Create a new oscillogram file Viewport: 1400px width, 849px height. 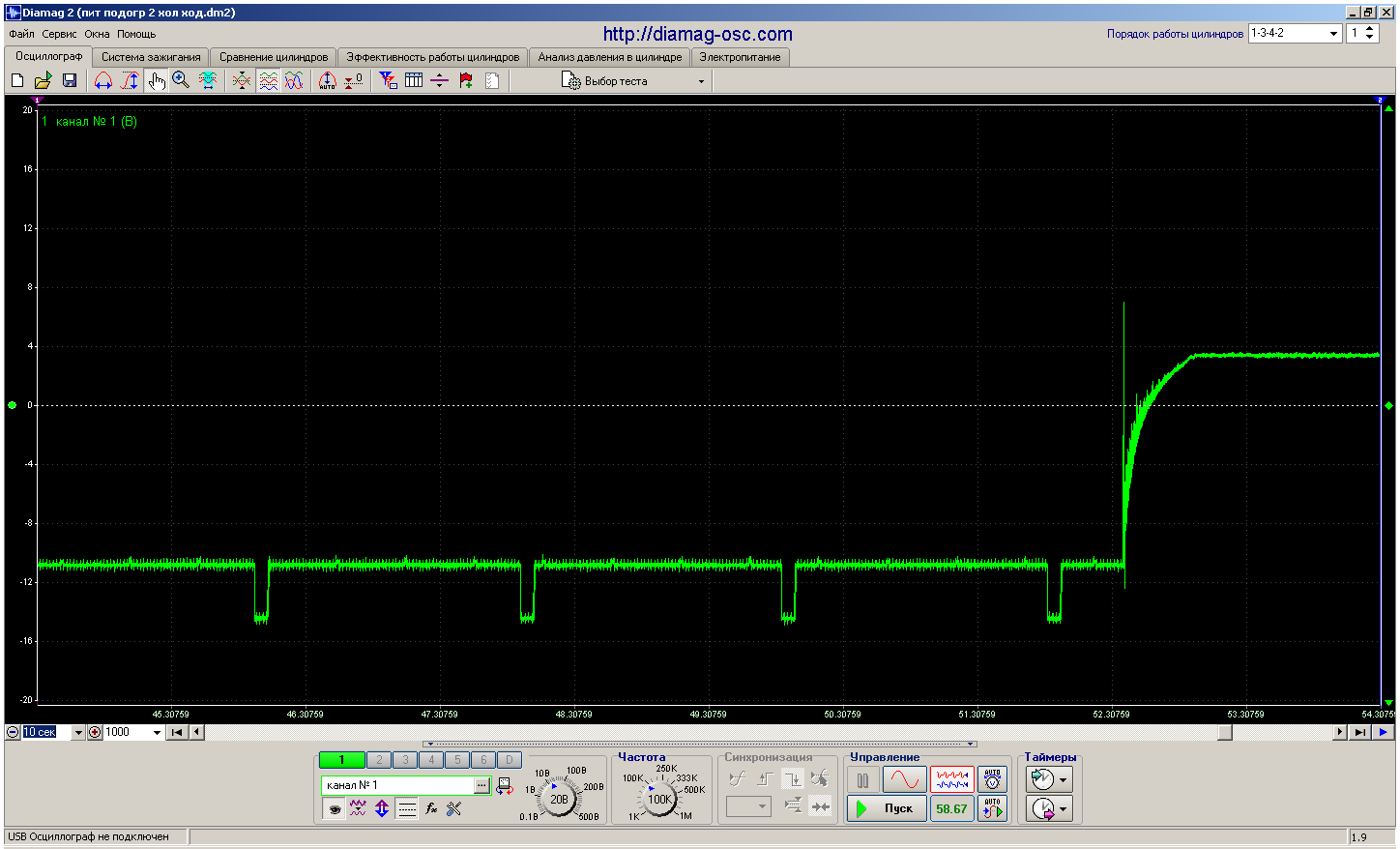(17, 81)
